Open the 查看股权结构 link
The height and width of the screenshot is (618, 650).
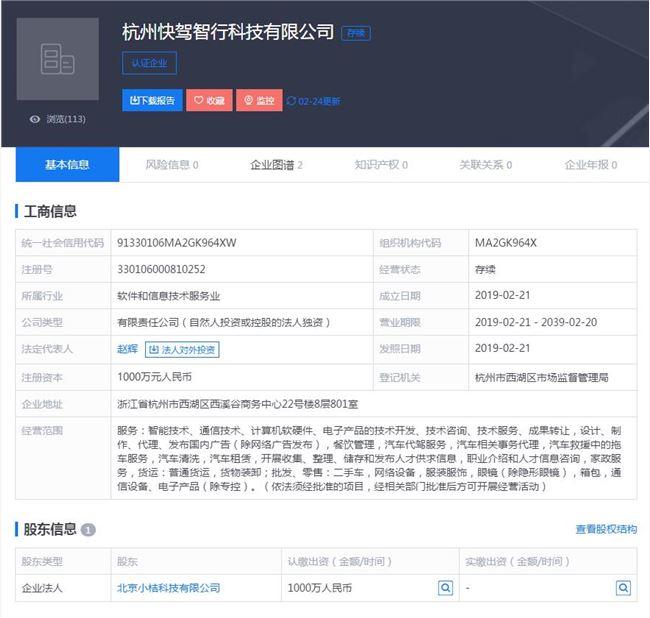click(x=605, y=529)
